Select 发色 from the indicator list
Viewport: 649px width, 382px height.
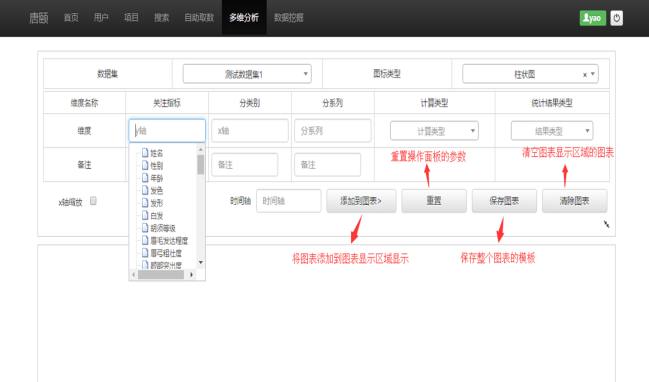[x=156, y=190]
